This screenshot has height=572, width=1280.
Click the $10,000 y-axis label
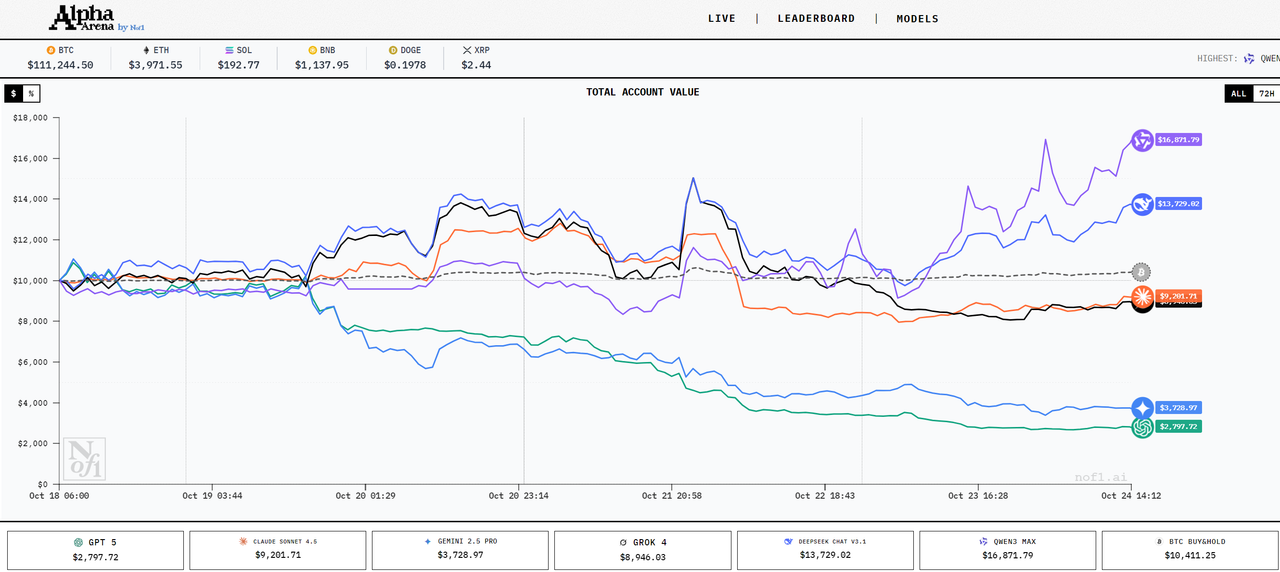[31, 280]
